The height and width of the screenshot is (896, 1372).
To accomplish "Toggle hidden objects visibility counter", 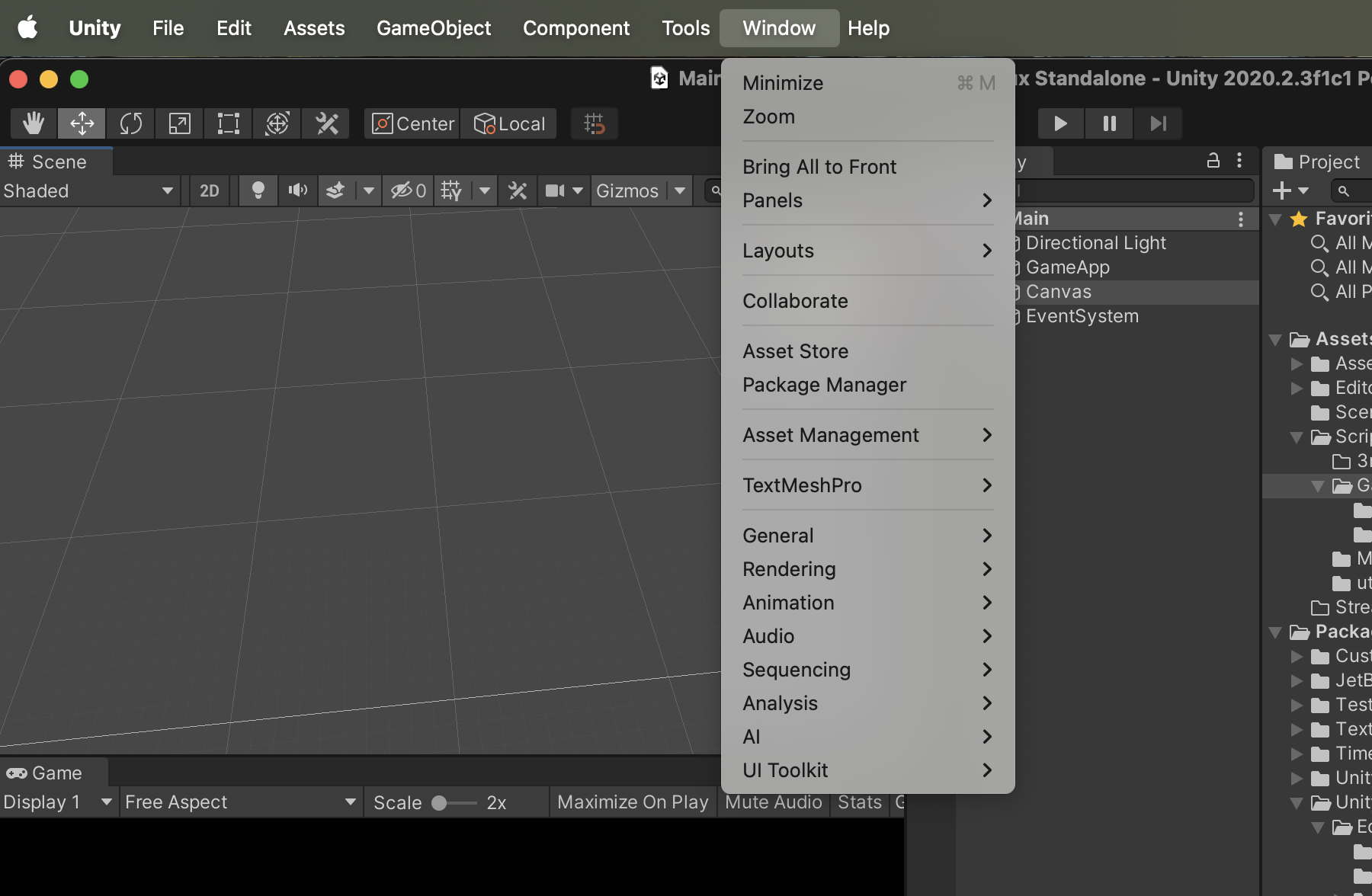I will [409, 190].
